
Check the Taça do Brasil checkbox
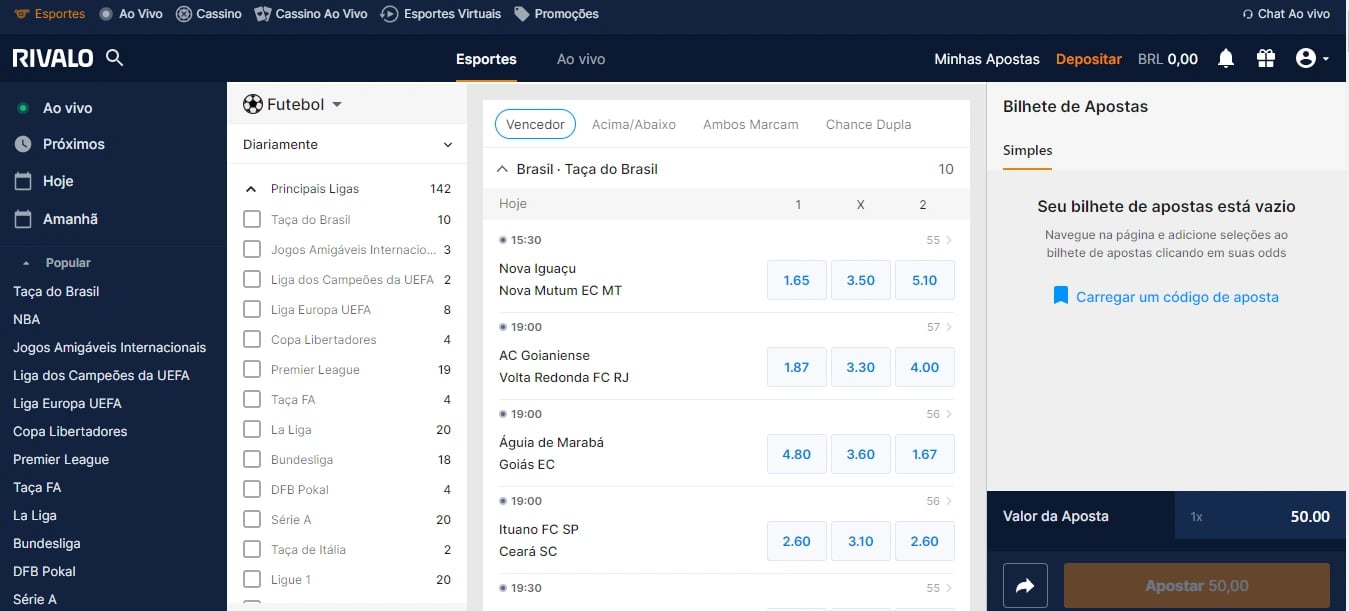tap(252, 219)
